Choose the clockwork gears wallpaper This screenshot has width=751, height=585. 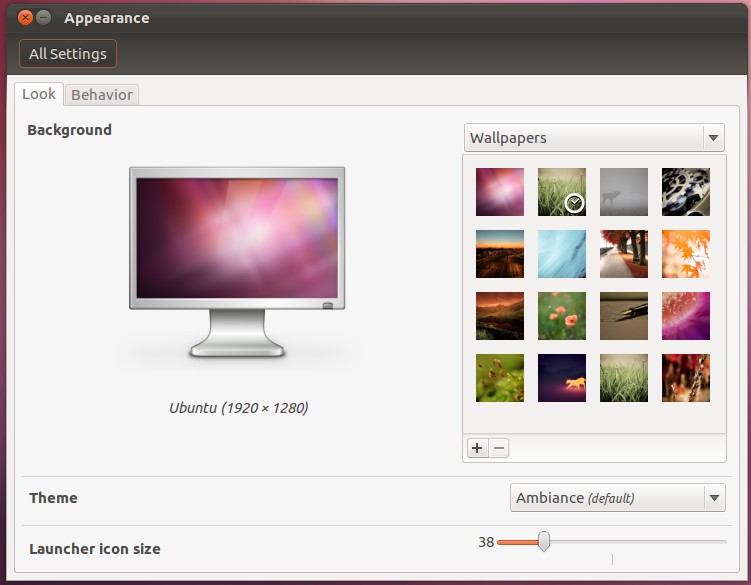pyautogui.click(x=686, y=192)
